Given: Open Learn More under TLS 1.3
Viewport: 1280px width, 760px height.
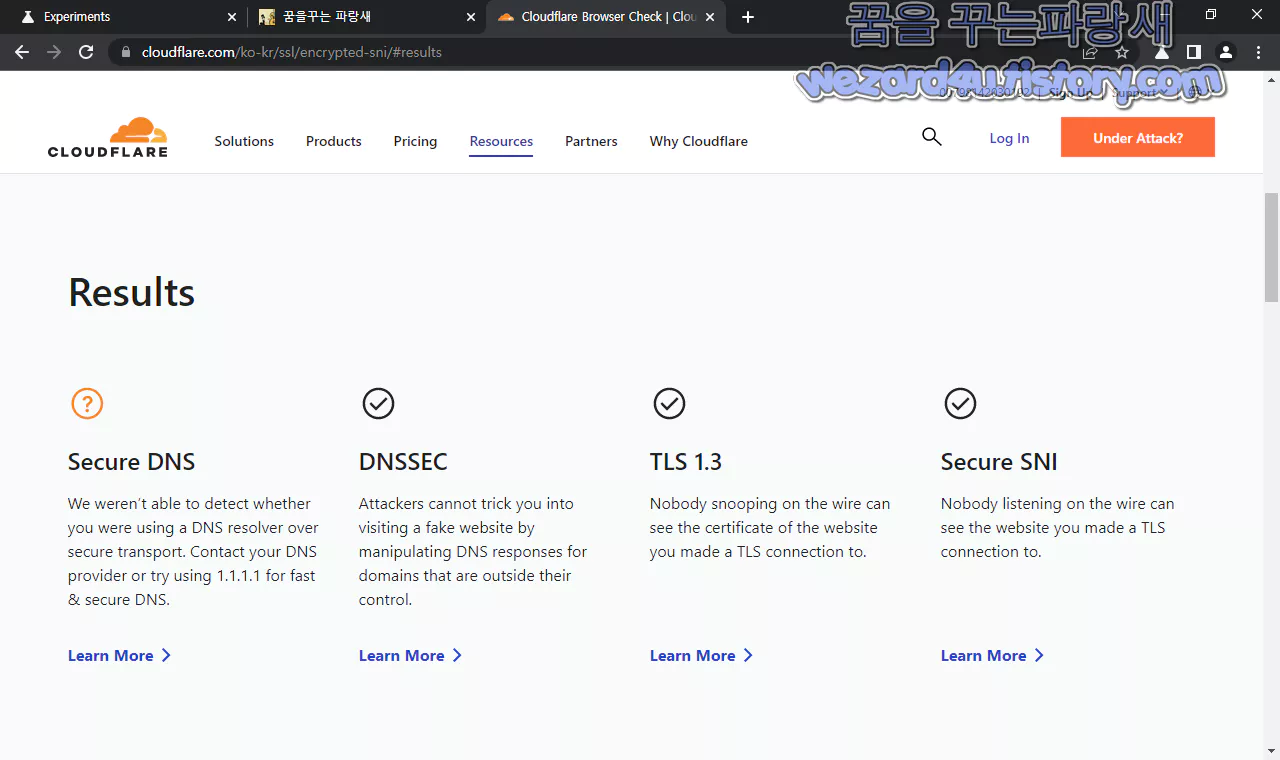Looking at the screenshot, I should (692, 655).
